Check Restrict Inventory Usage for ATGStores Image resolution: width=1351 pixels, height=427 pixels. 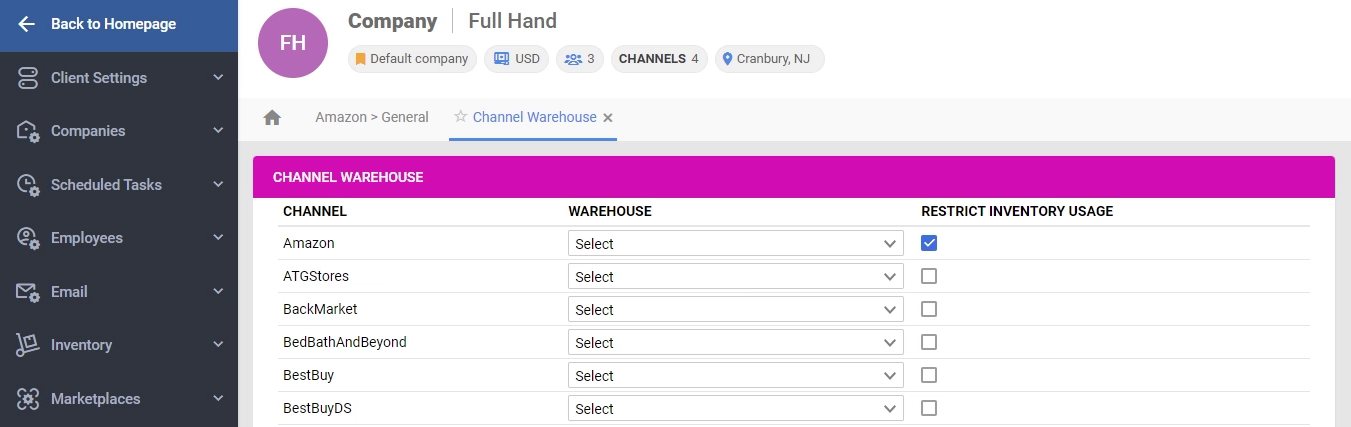929,276
